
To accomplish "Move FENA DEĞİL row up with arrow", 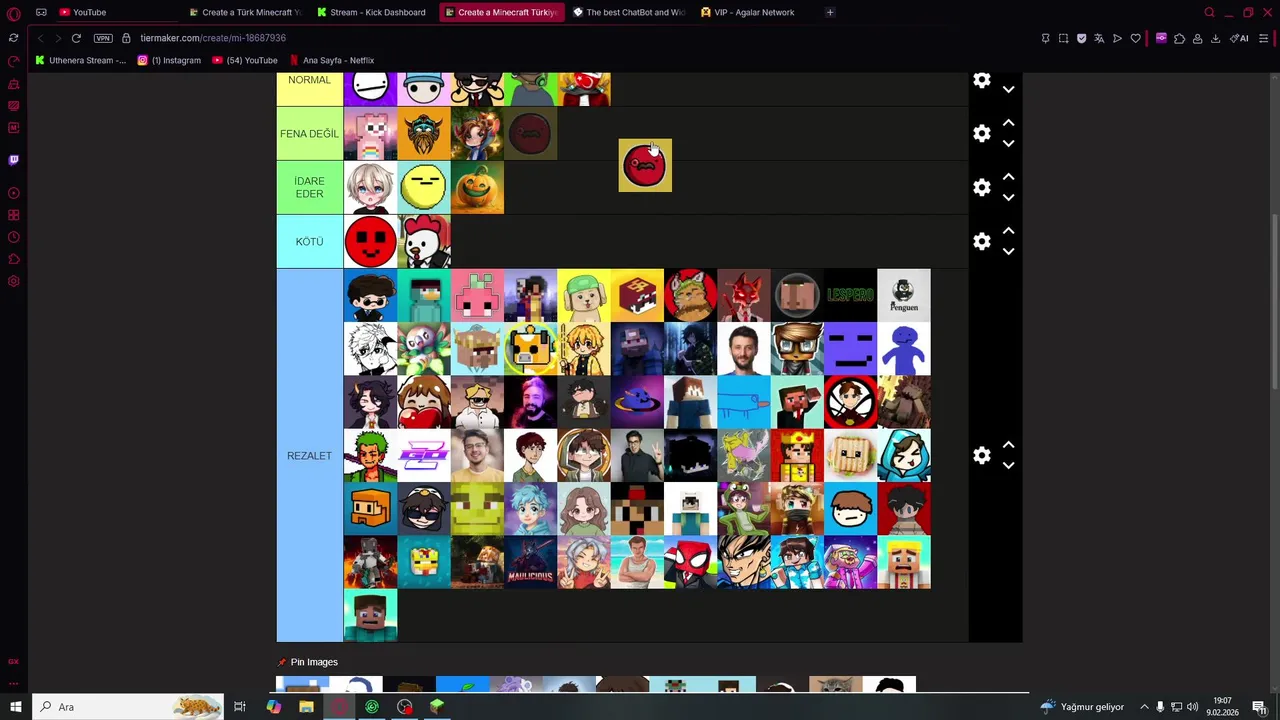I will (1008, 123).
